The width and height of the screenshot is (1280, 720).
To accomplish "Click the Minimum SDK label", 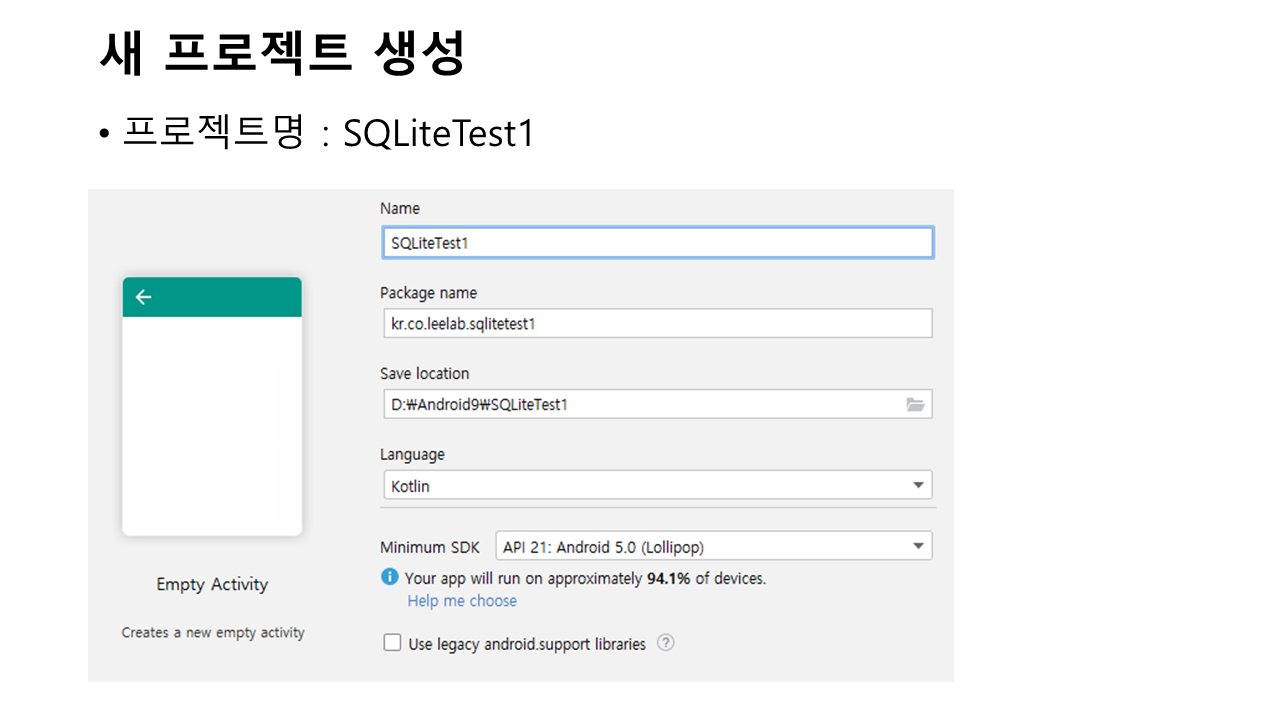I will (430, 548).
